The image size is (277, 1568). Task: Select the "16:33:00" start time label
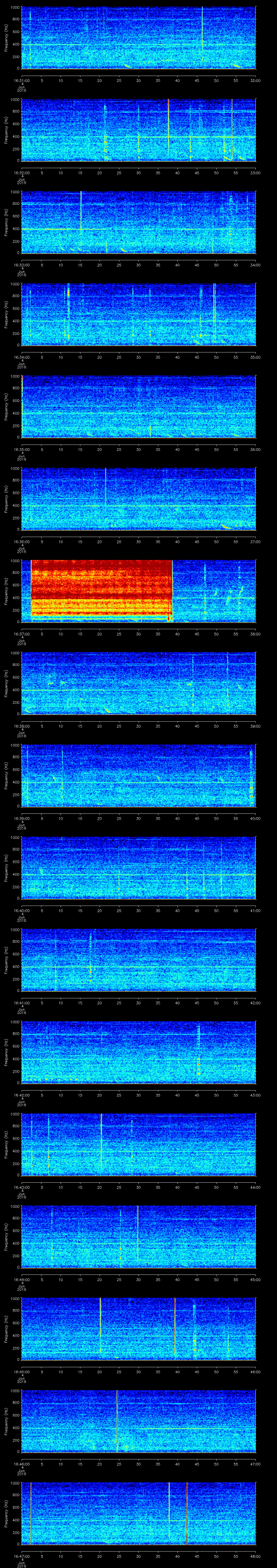tap(21, 265)
